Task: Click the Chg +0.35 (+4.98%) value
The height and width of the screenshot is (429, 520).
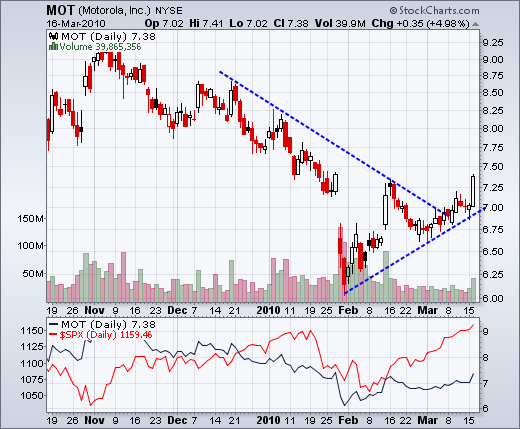Action: [x=420, y=23]
